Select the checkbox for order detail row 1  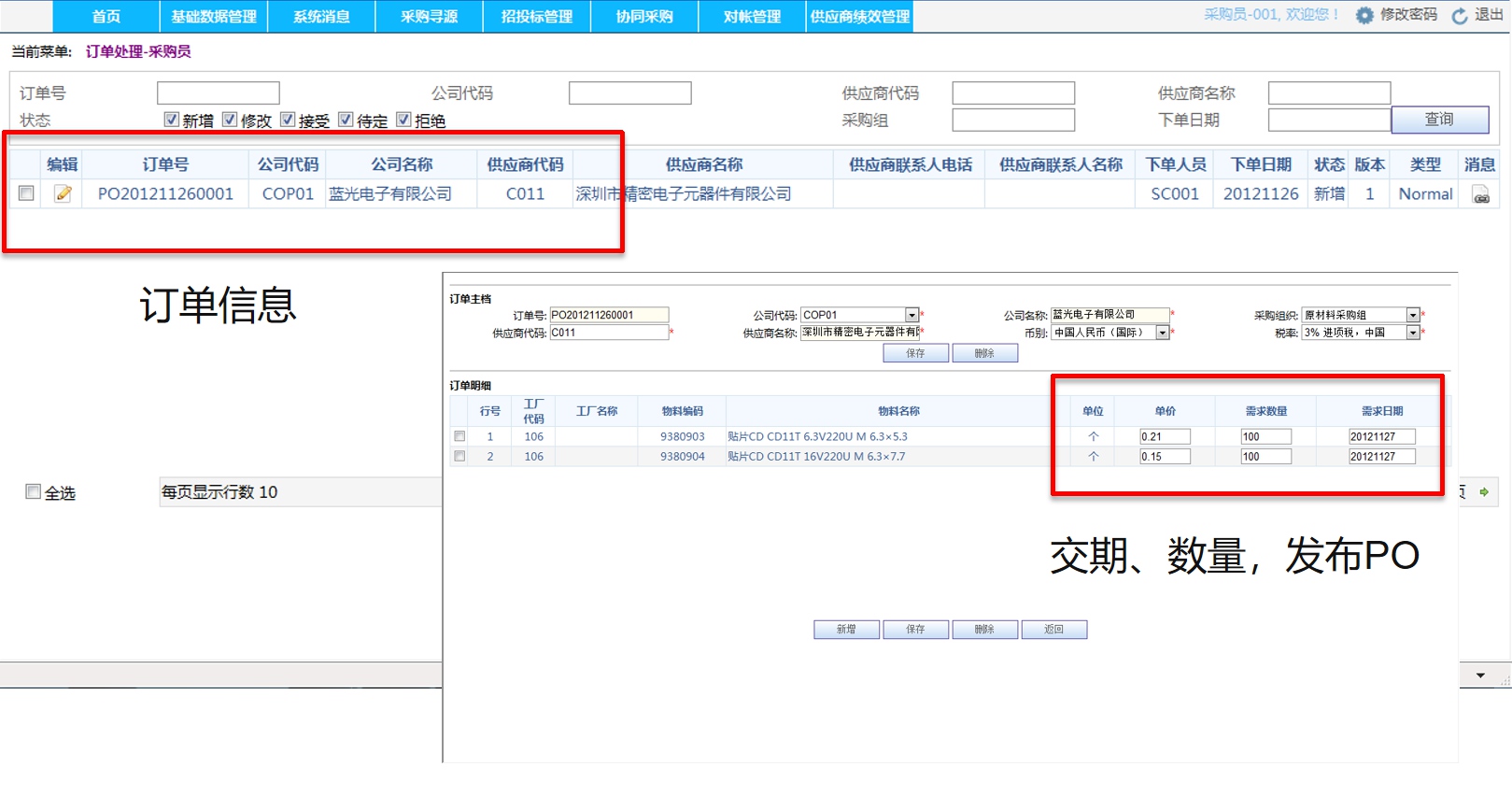point(459,436)
